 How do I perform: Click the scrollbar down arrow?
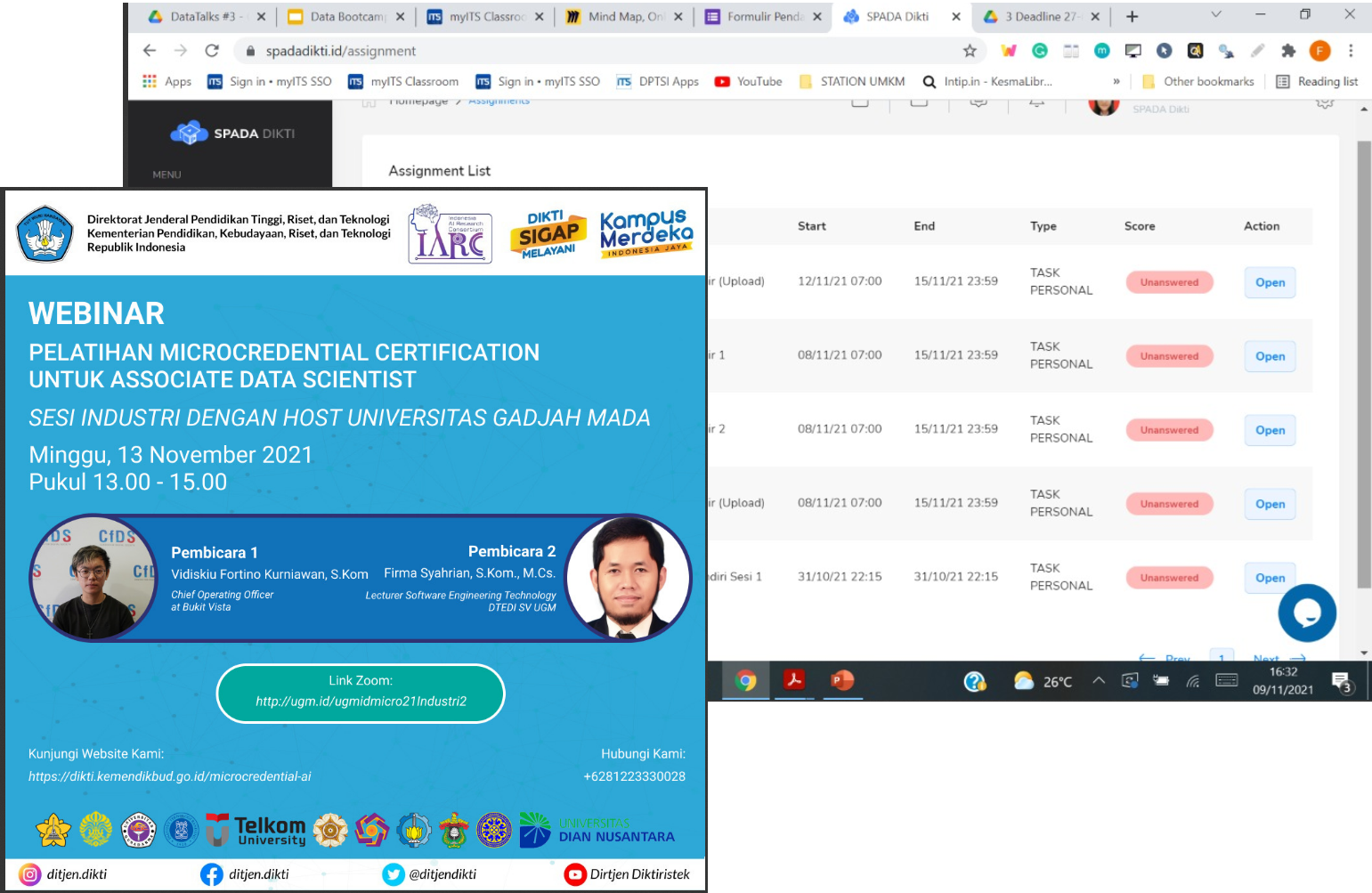(1364, 654)
